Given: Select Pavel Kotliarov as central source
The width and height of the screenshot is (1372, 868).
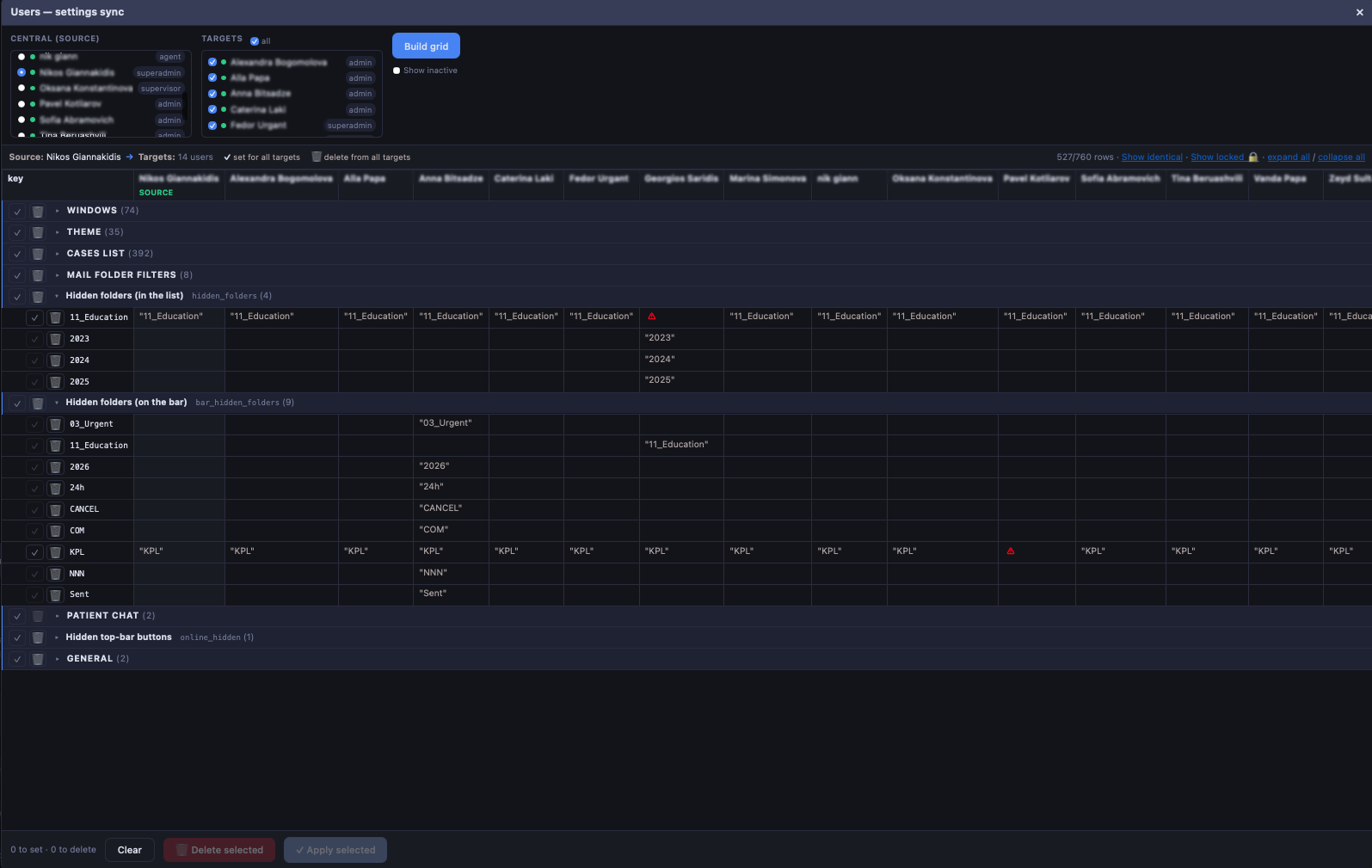Looking at the screenshot, I should point(22,104).
